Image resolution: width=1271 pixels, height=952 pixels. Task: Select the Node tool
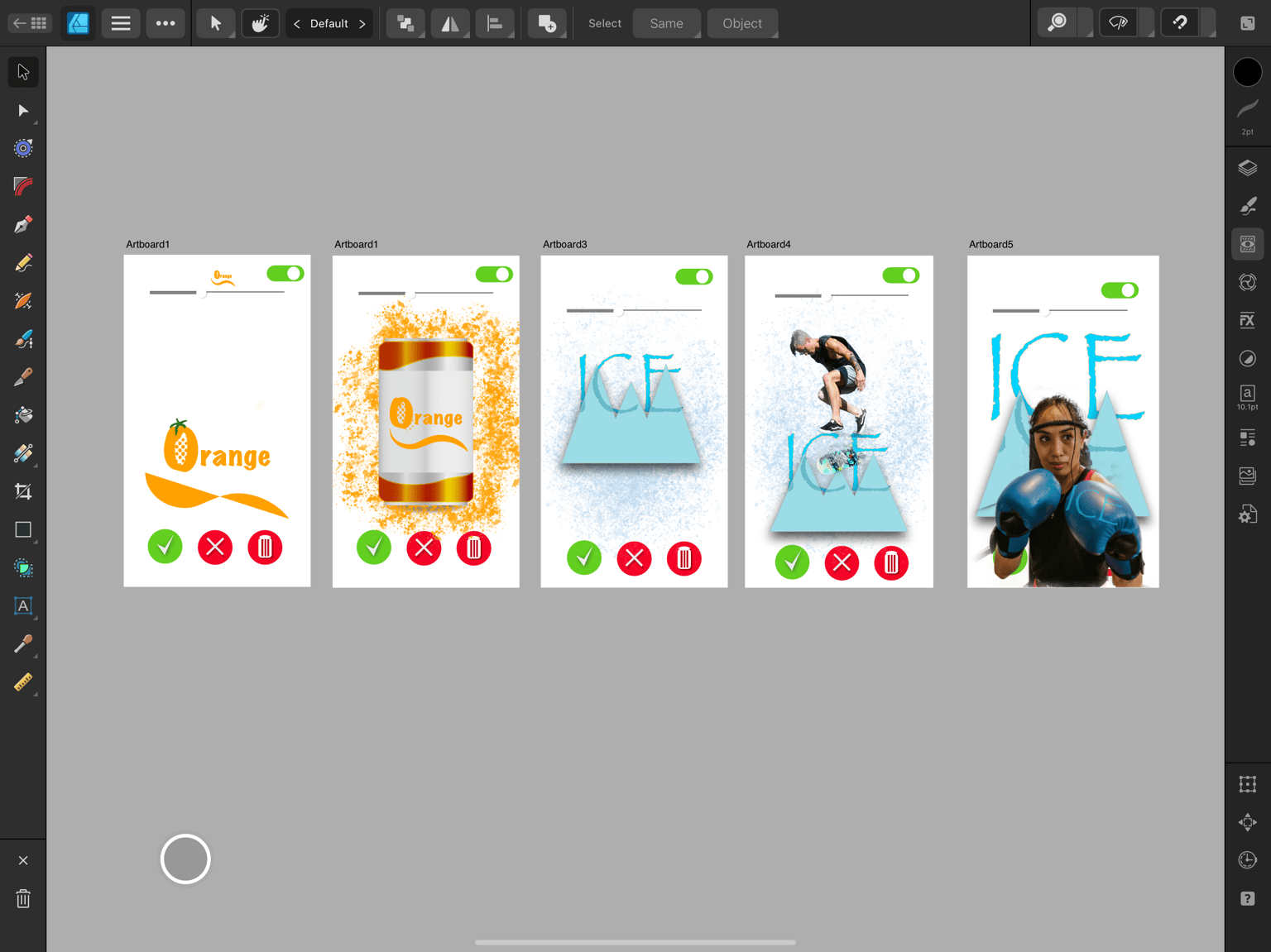pyautogui.click(x=23, y=110)
